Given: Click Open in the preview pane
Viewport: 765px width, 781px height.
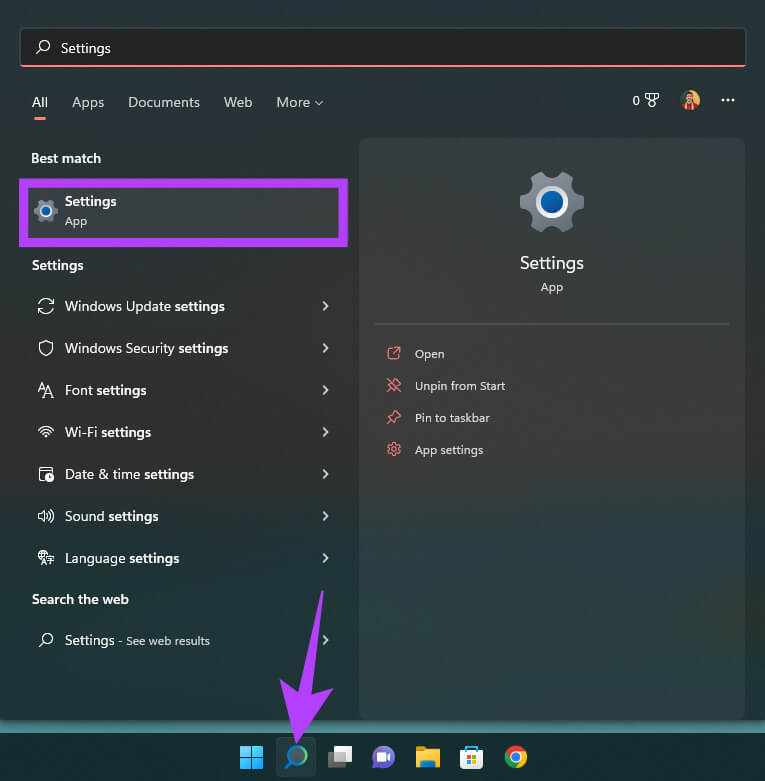Looking at the screenshot, I should click(429, 354).
